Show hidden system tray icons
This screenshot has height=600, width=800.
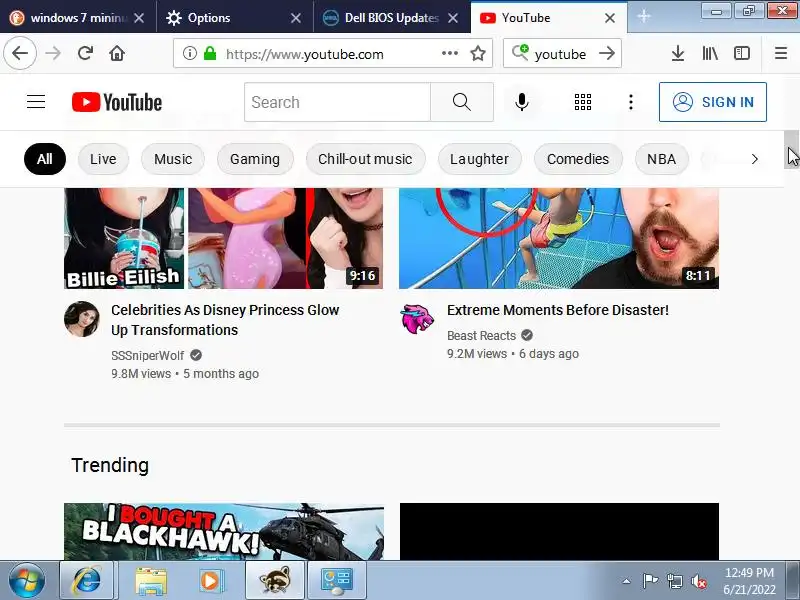(x=627, y=581)
